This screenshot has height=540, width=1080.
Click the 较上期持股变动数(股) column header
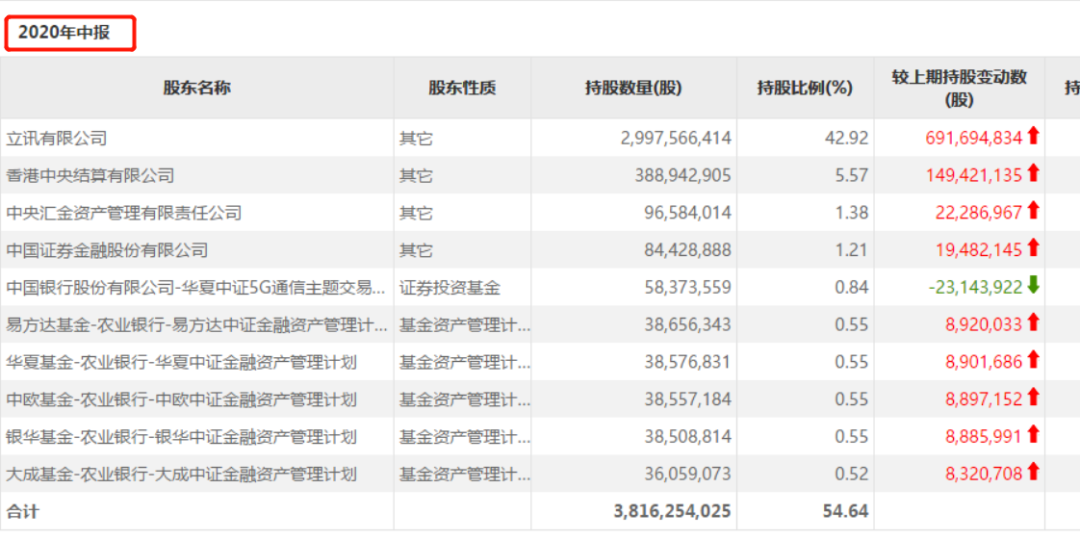[x=959, y=87]
